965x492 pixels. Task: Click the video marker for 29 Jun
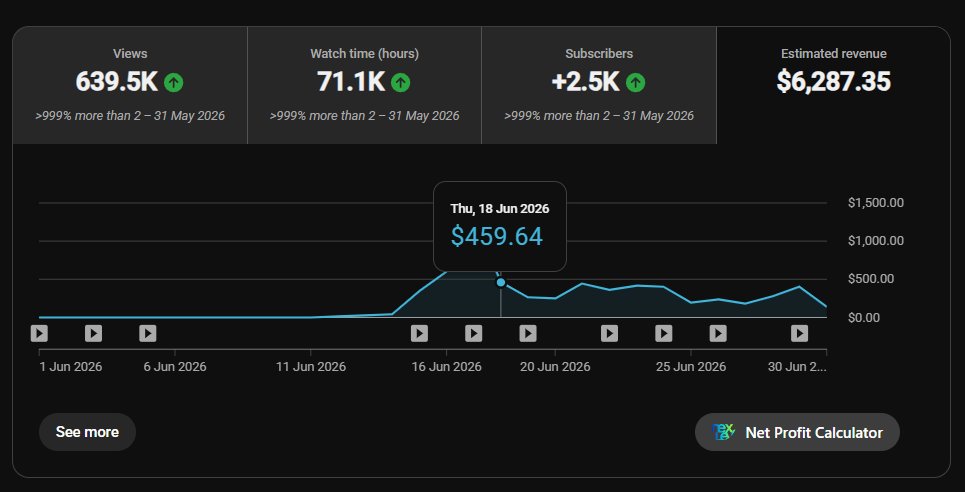point(799,334)
